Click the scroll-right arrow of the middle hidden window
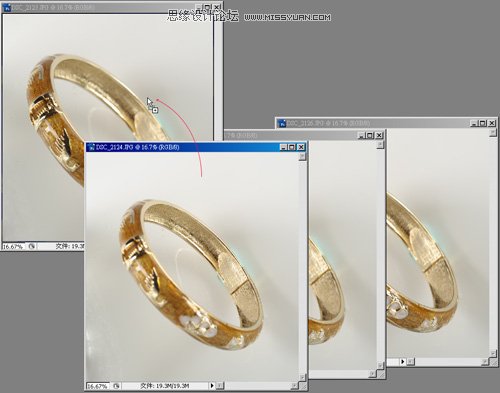Viewport: 500px width, 393px height. tap(373, 374)
